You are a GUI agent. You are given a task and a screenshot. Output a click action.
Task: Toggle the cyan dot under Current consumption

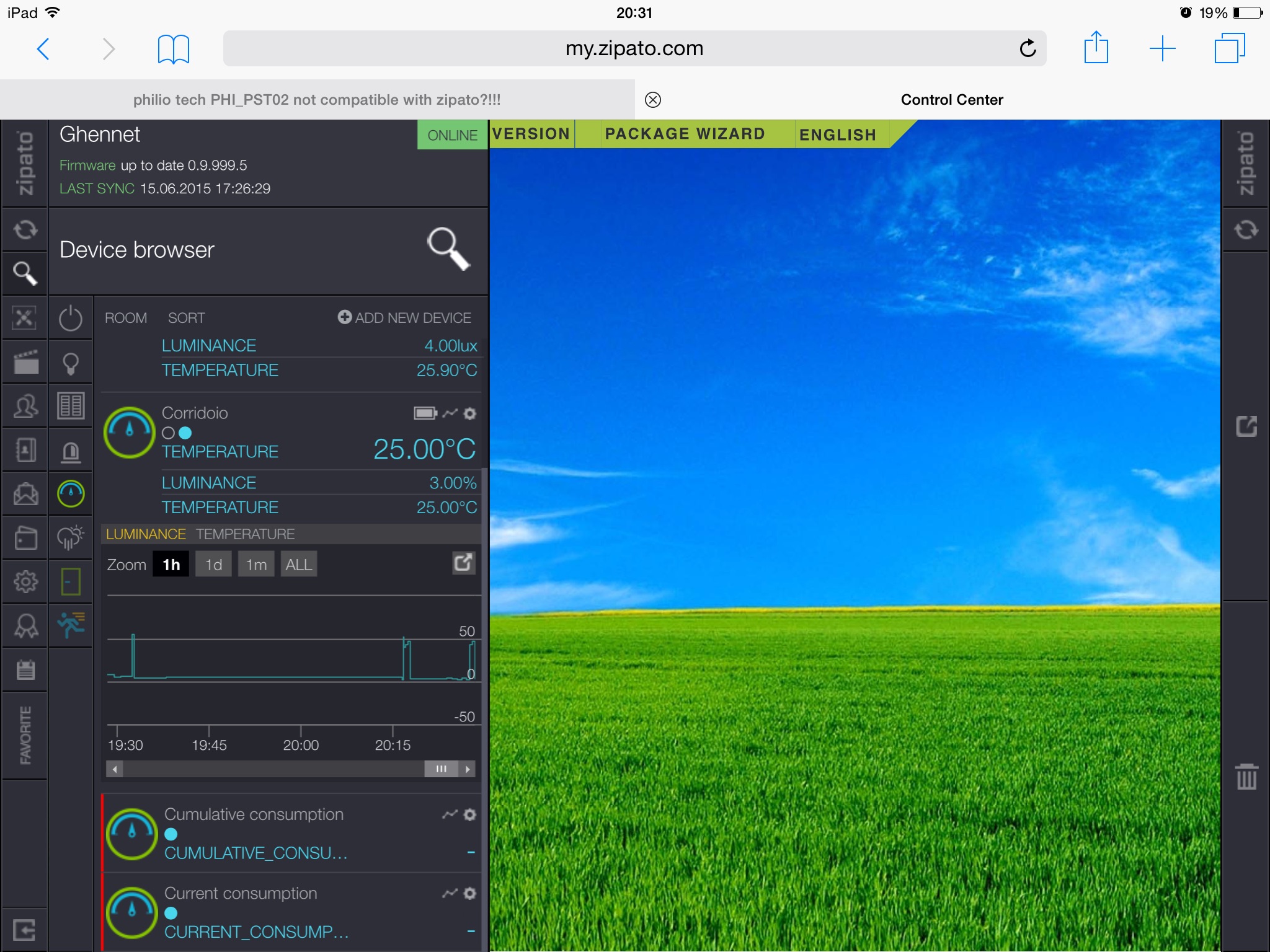point(171,913)
